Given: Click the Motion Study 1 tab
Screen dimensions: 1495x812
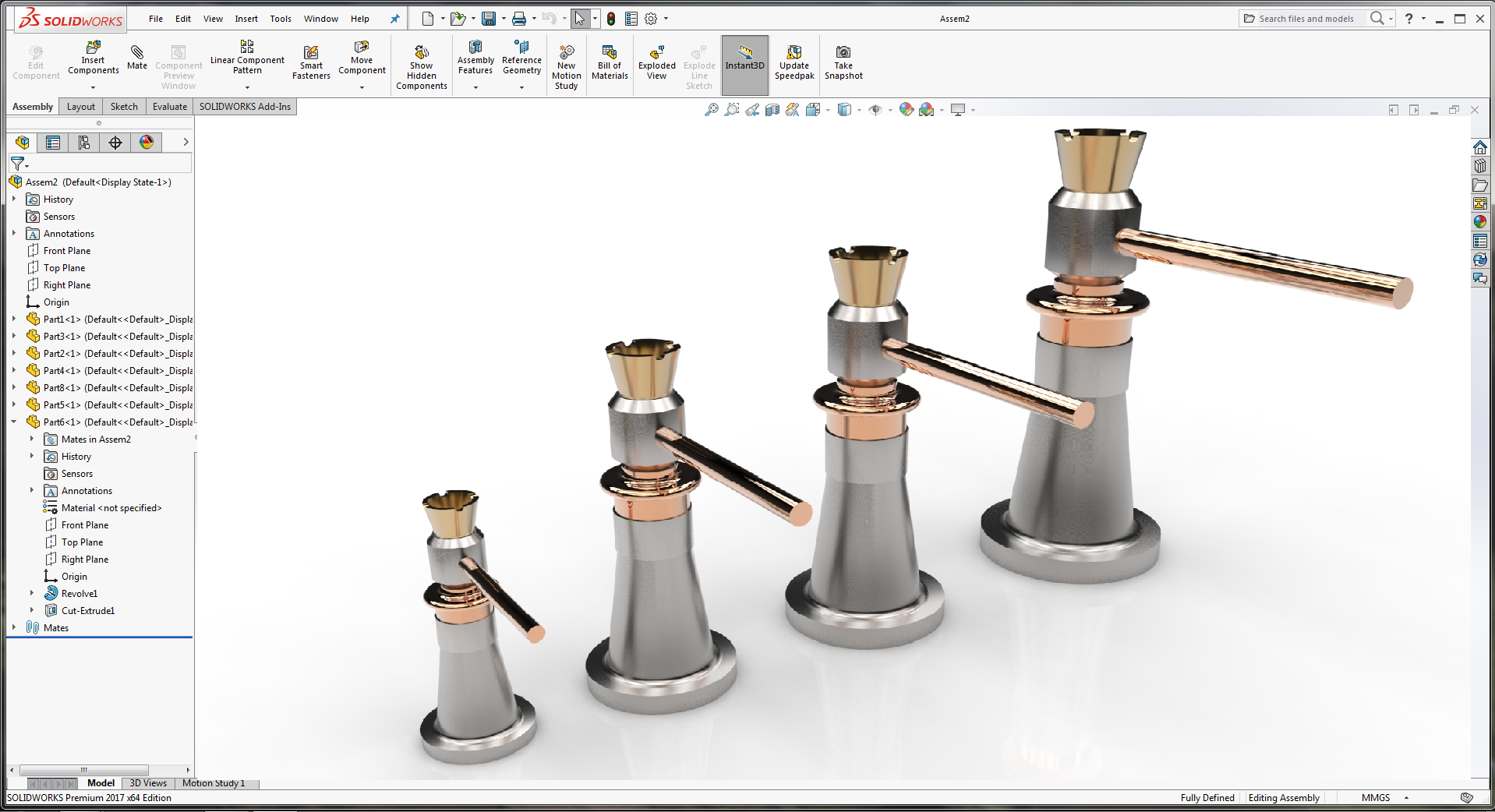Looking at the screenshot, I should tap(214, 783).
